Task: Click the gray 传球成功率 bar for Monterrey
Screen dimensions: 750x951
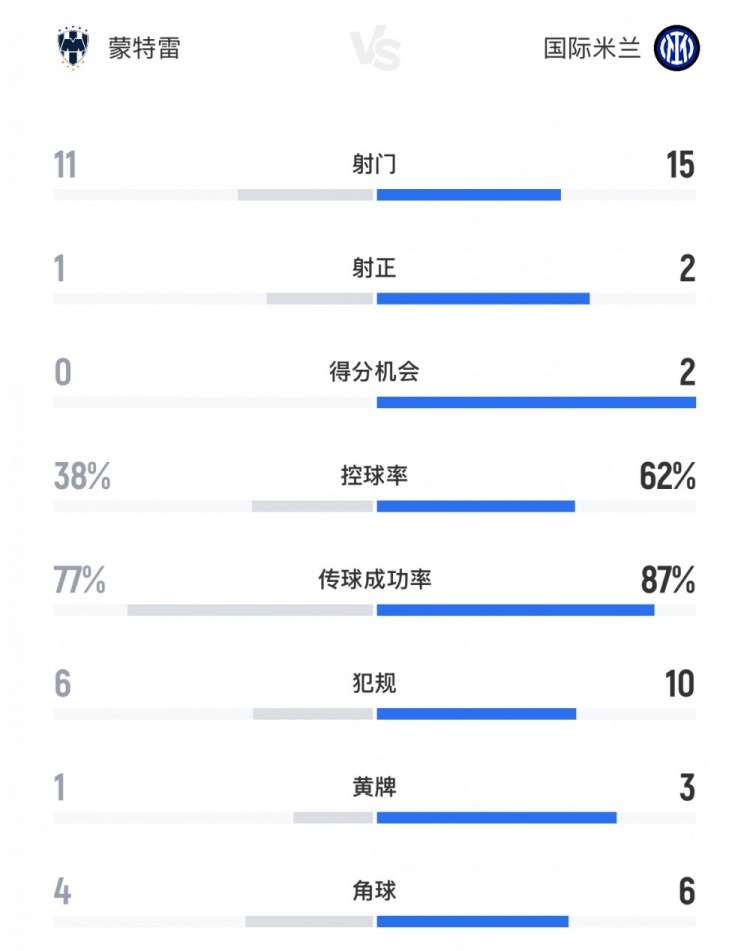Action: [x=250, y=610]
